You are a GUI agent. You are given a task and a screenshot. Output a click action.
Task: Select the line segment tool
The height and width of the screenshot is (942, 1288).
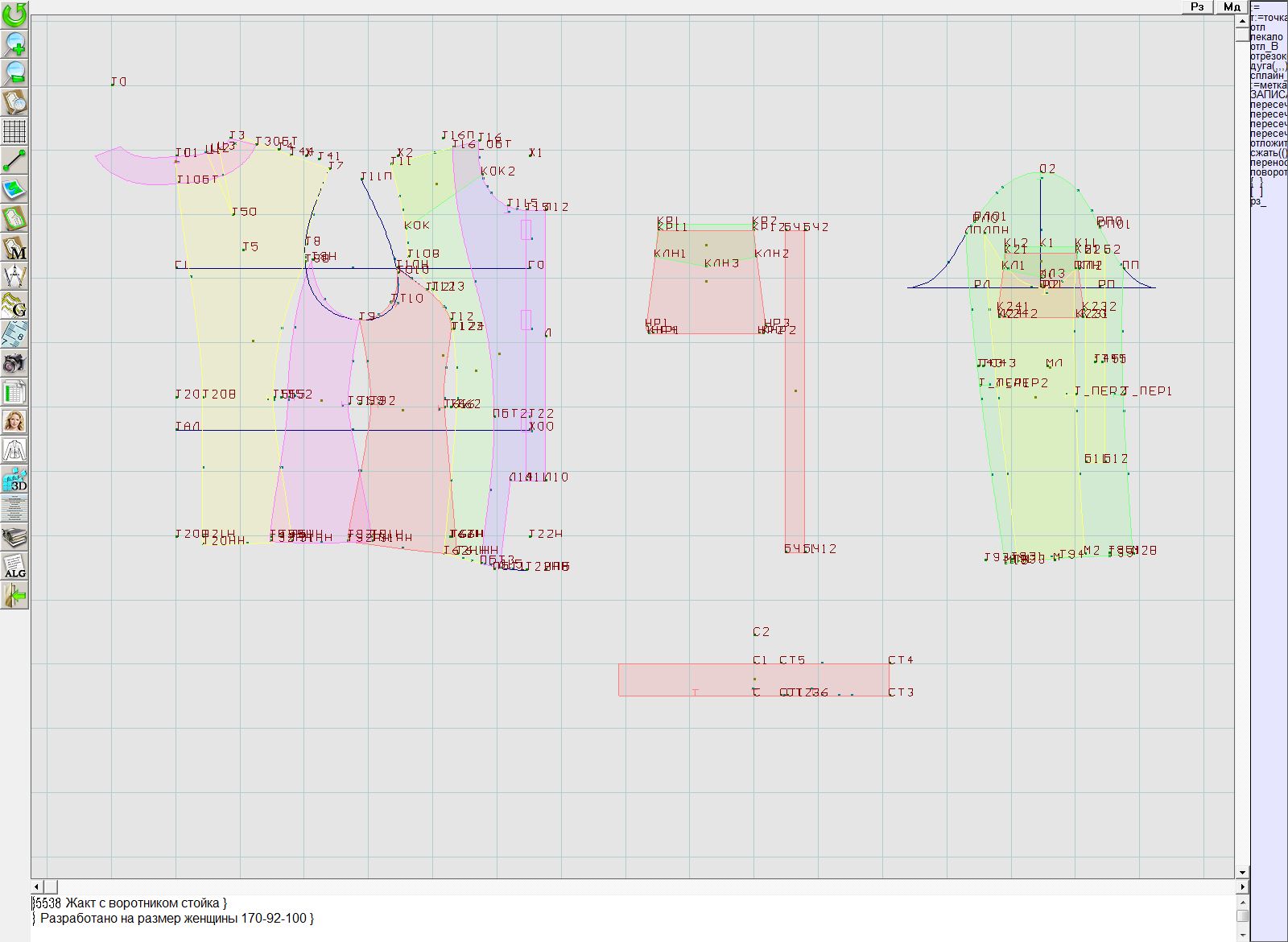14,160
